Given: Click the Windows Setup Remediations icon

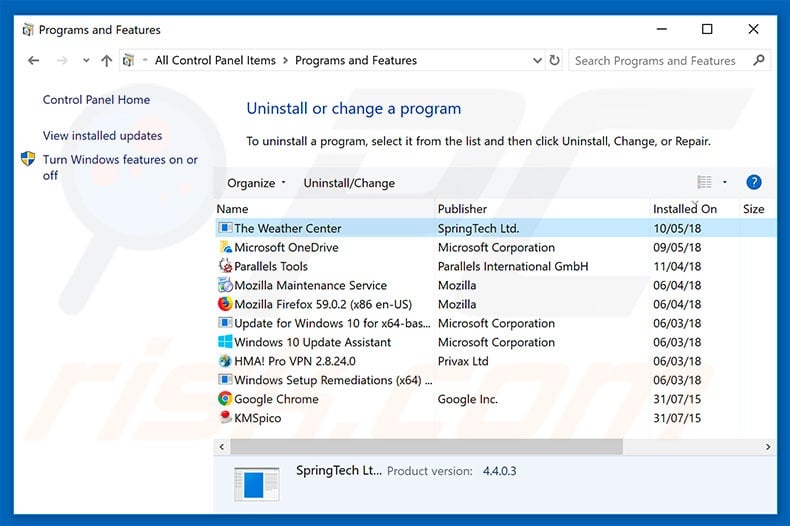Looking at the screenshot, I should click(225, 379).
